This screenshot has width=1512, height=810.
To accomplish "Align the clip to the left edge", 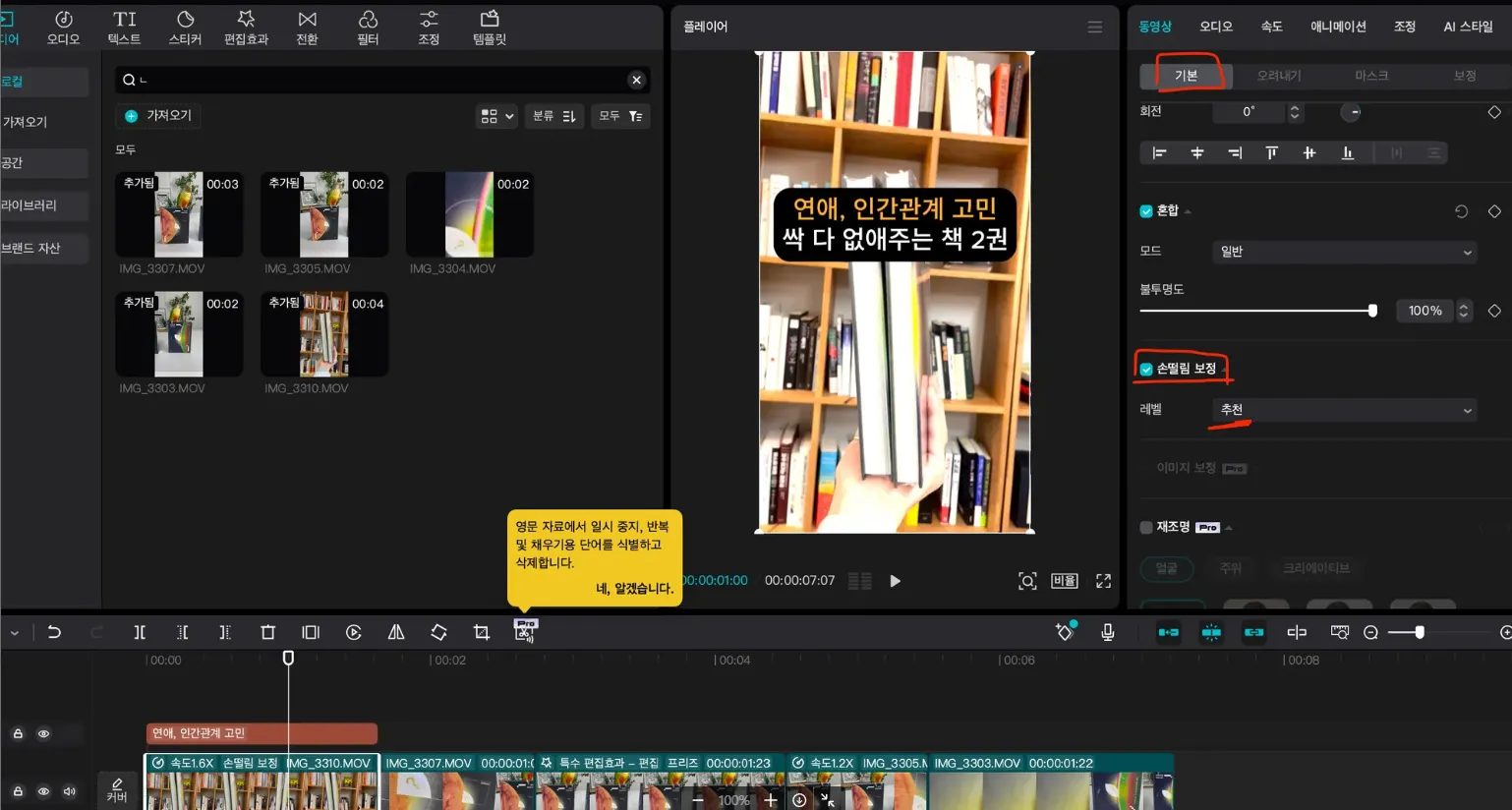I will [1159, 152].
